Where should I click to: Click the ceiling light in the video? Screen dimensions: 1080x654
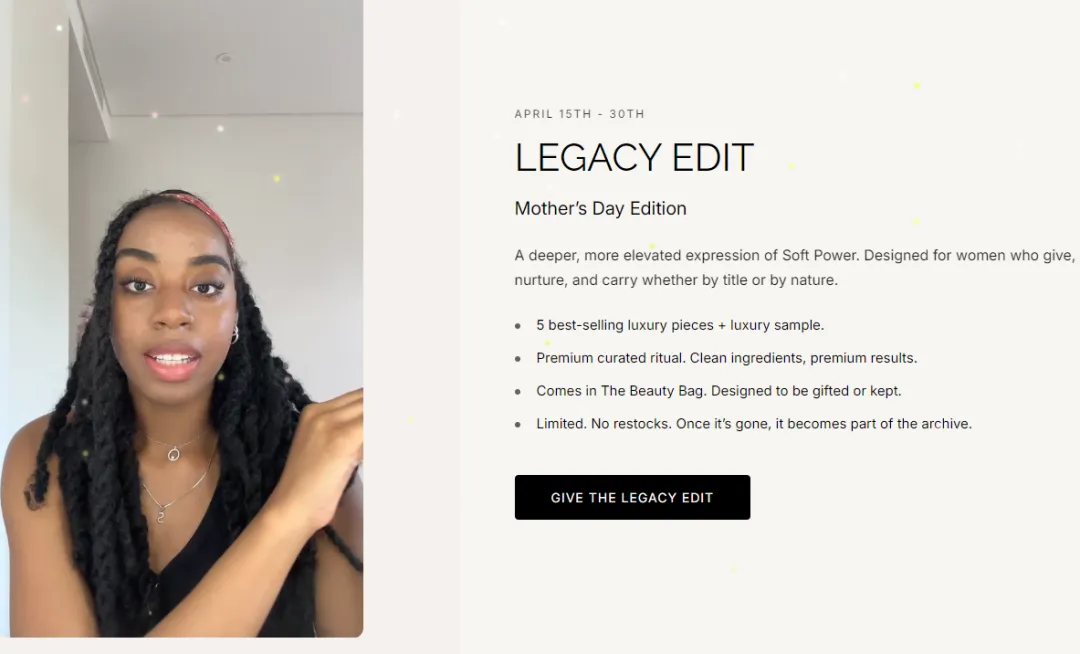[223, 59]
